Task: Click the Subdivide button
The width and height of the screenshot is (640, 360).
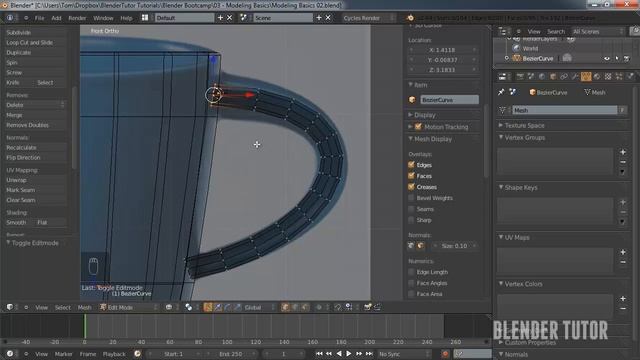Action: tap(35, 32)
